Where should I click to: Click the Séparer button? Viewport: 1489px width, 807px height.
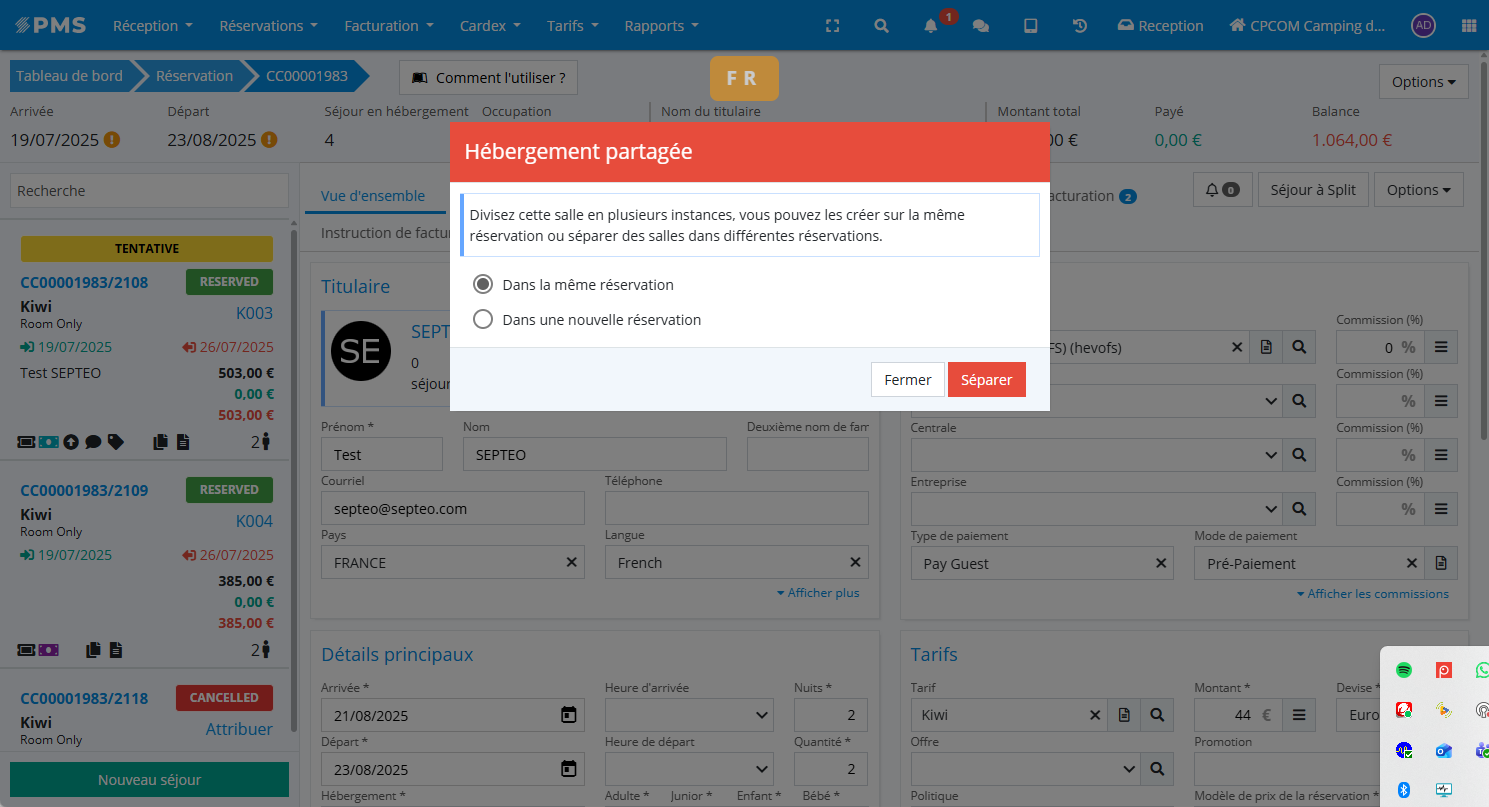click(986, 380)
